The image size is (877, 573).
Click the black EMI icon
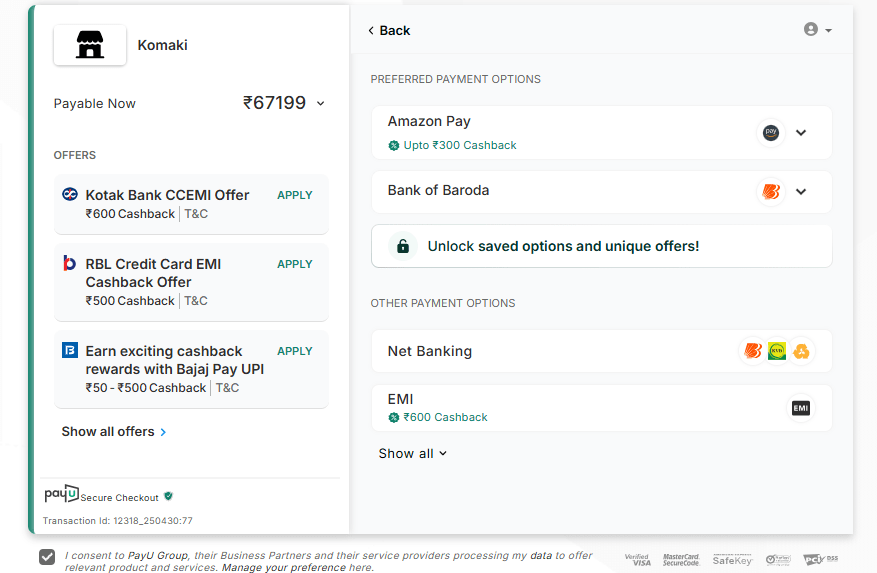[800, 408]
